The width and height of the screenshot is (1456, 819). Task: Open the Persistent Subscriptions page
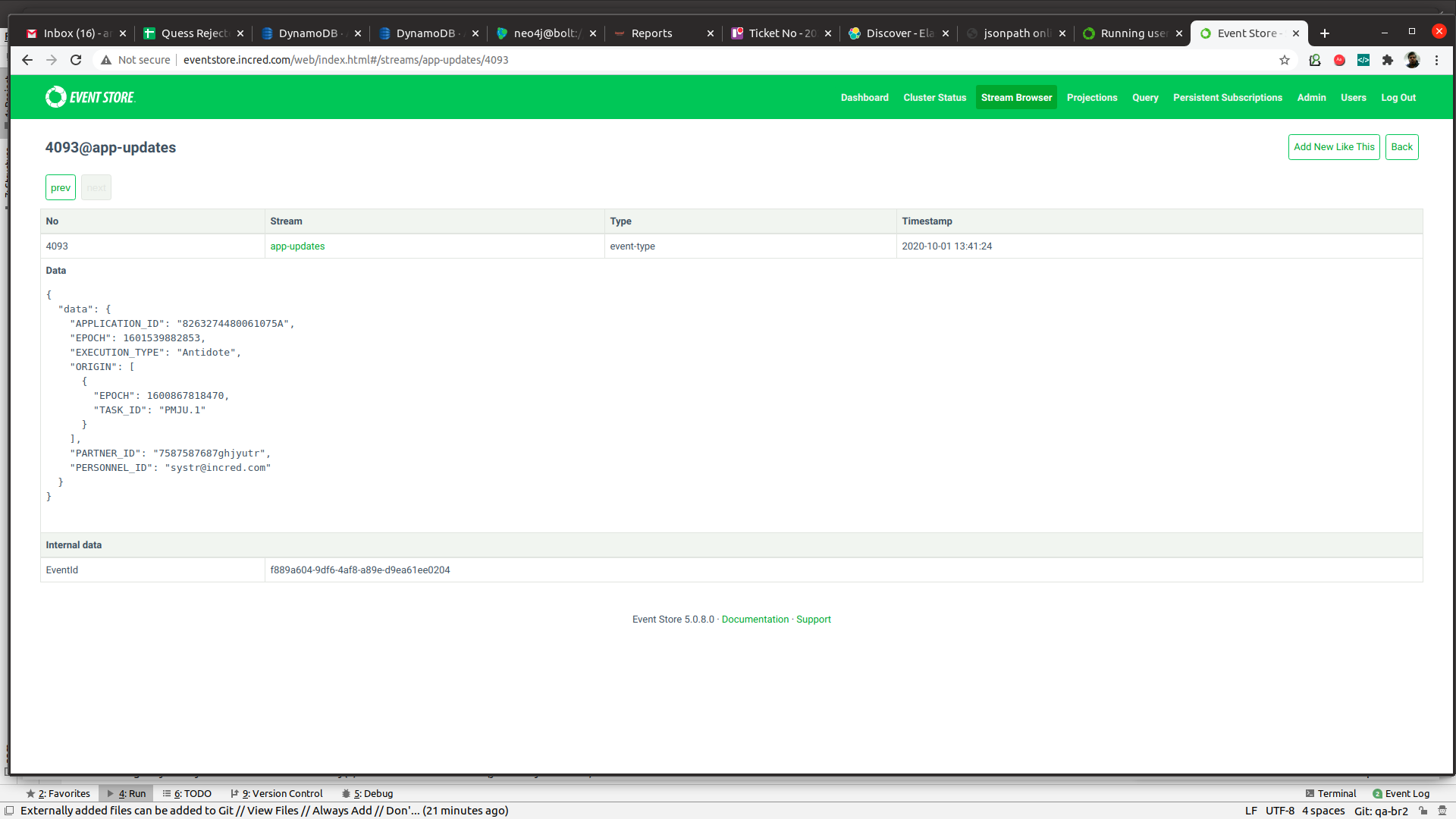pos(1227,98)
